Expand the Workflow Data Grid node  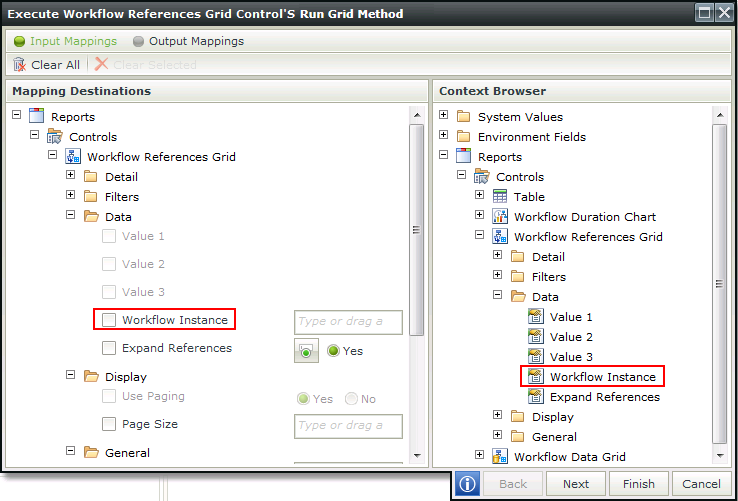(480, 454)
